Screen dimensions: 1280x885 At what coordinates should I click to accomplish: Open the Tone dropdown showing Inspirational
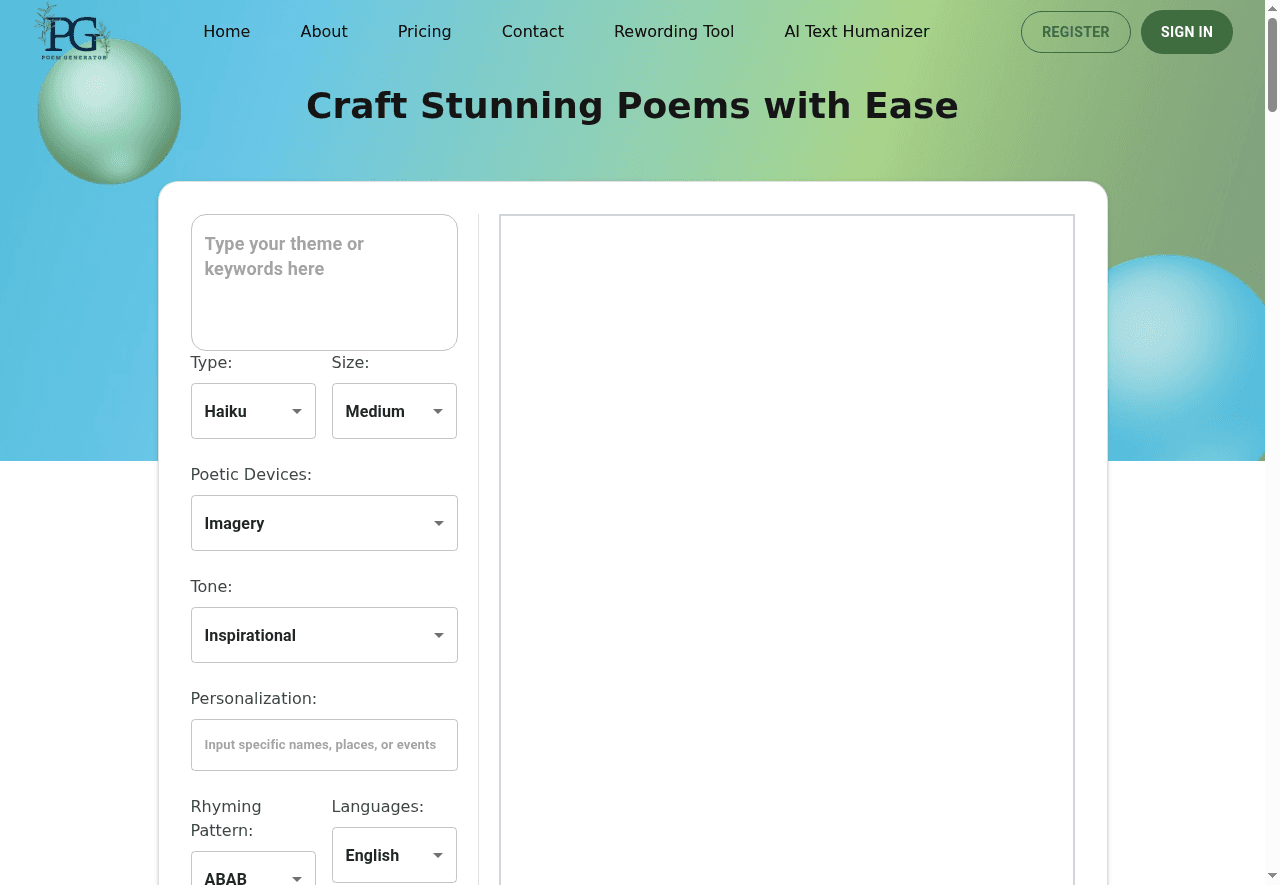[324, 635]
